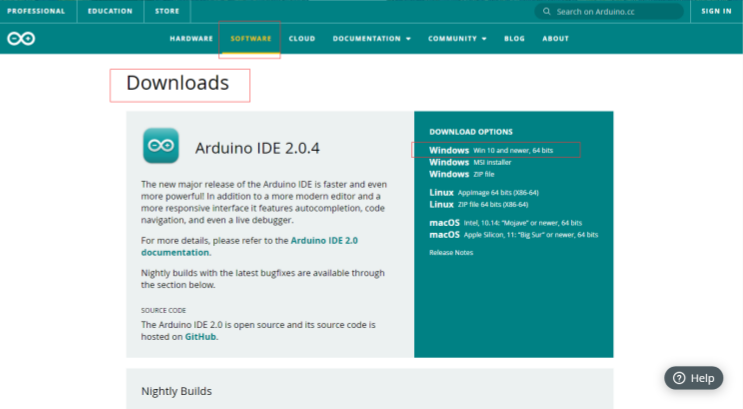Open the Release Notes link
743x409 pixels.
[x=451, y=253]
